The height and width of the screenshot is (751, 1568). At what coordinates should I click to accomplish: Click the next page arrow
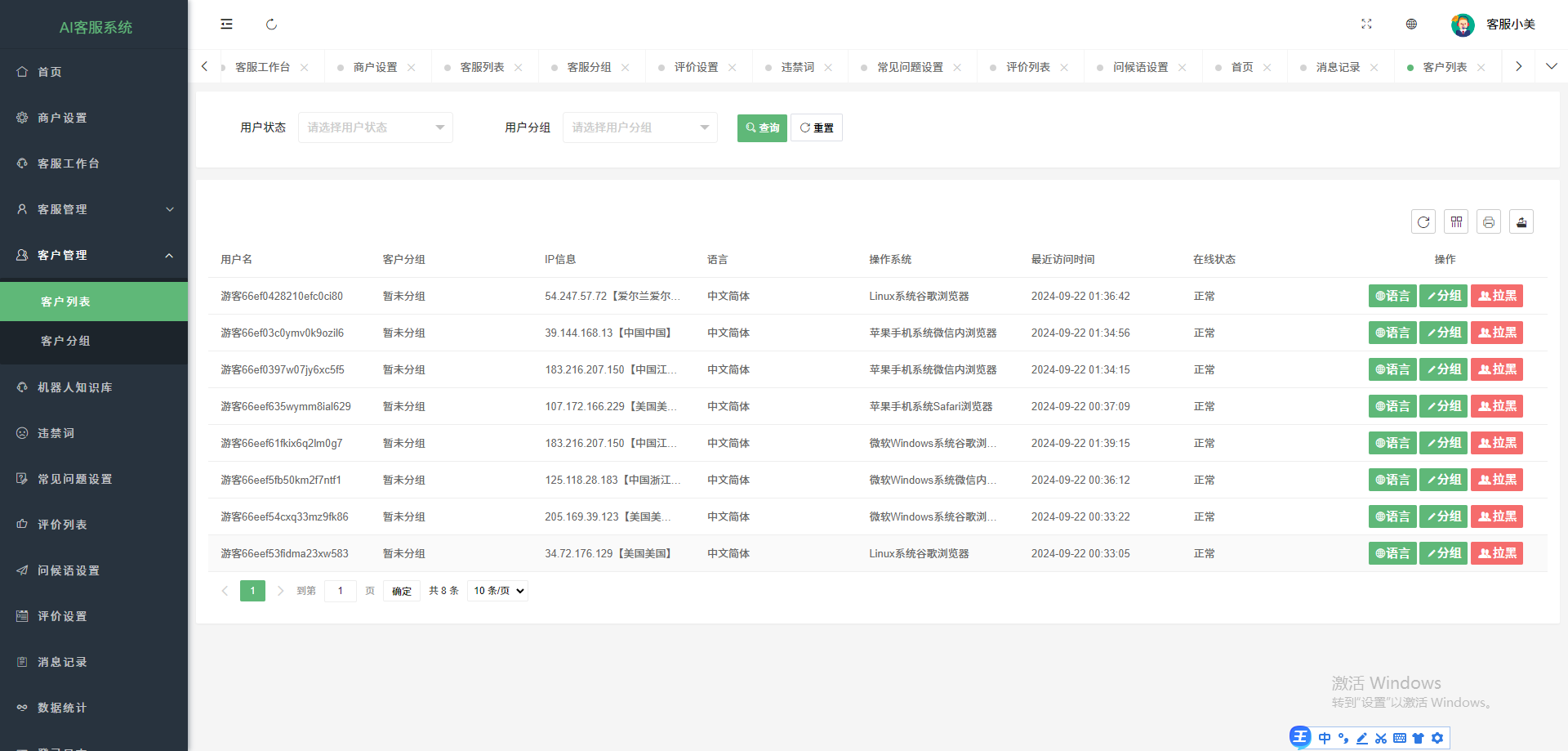pyautogui.click(x=280, y=591)
